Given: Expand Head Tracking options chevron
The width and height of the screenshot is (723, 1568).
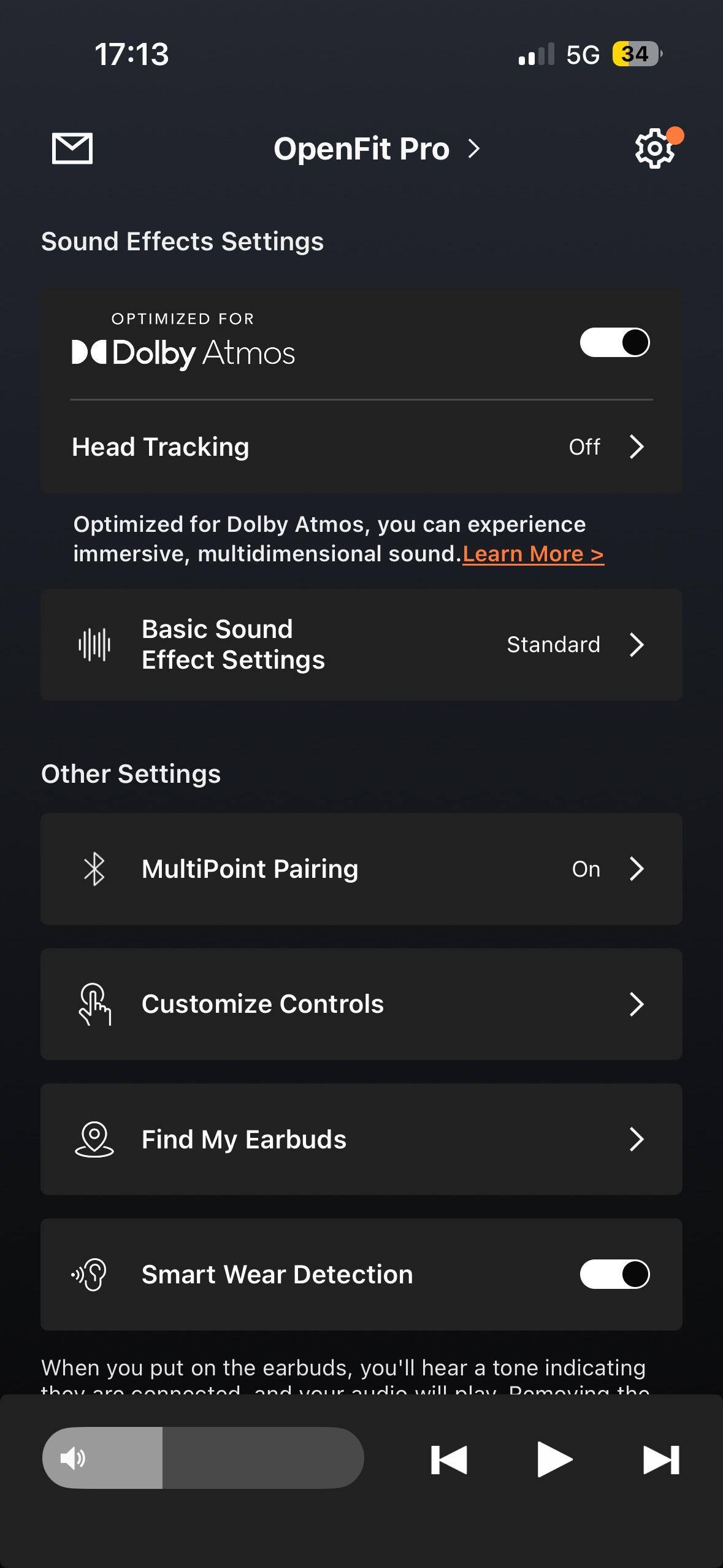Looking at the screenshot, I should 637,447.
